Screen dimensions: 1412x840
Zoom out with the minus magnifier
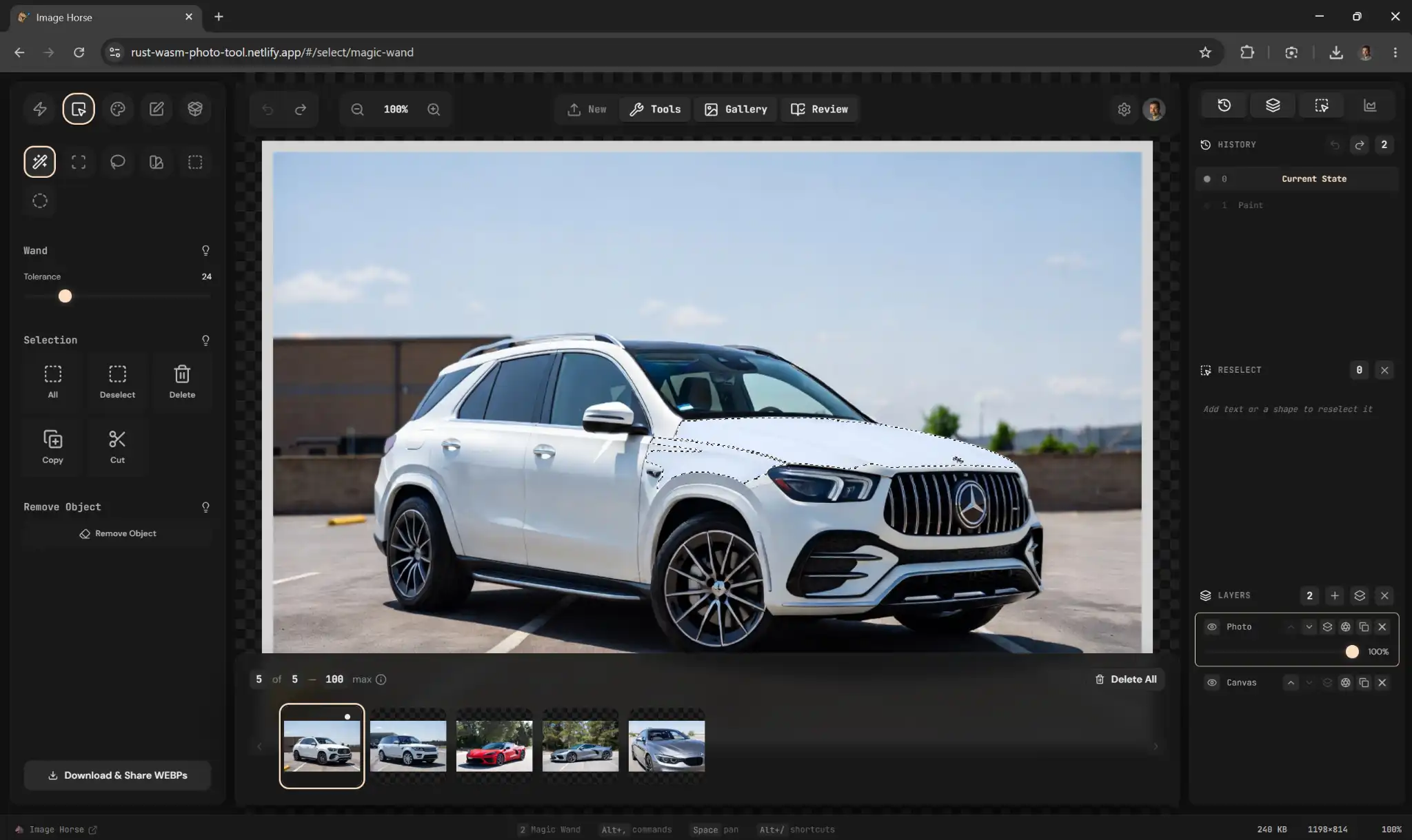coord(357,110)
